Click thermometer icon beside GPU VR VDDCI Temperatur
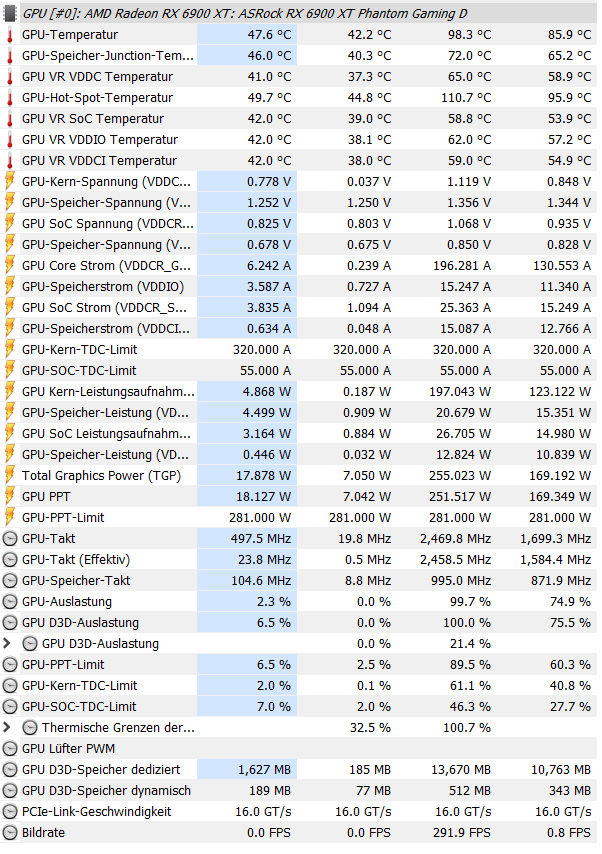Image resolution: width=602 pixels, height=854 pixels. click(x=10, y=161)
